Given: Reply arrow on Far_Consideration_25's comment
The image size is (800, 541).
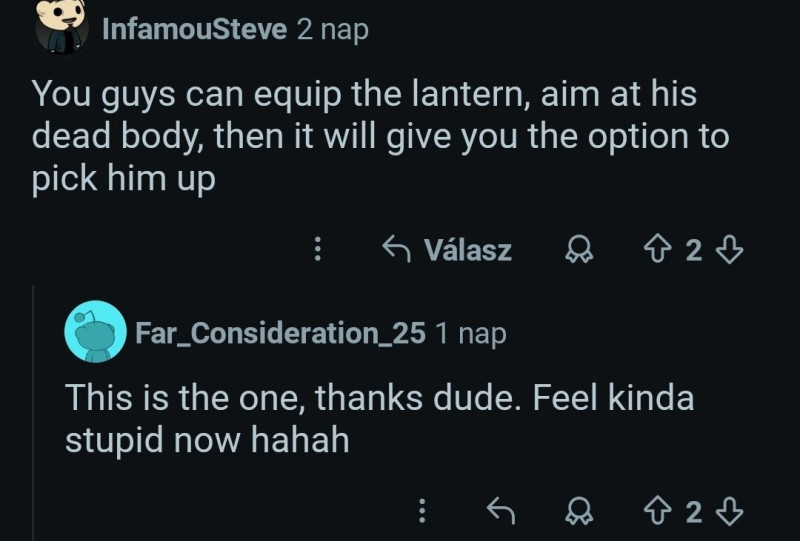Looking at the screenshot, I should click(x=500, y=512).
